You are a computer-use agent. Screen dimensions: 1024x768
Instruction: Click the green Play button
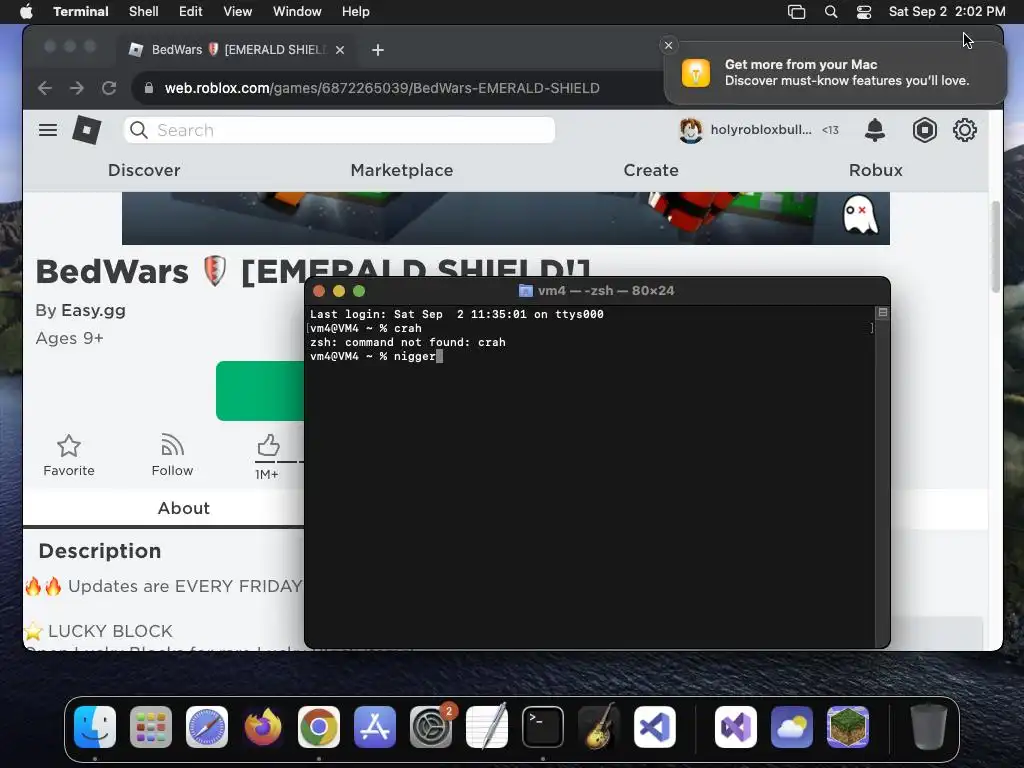[260, 391]
